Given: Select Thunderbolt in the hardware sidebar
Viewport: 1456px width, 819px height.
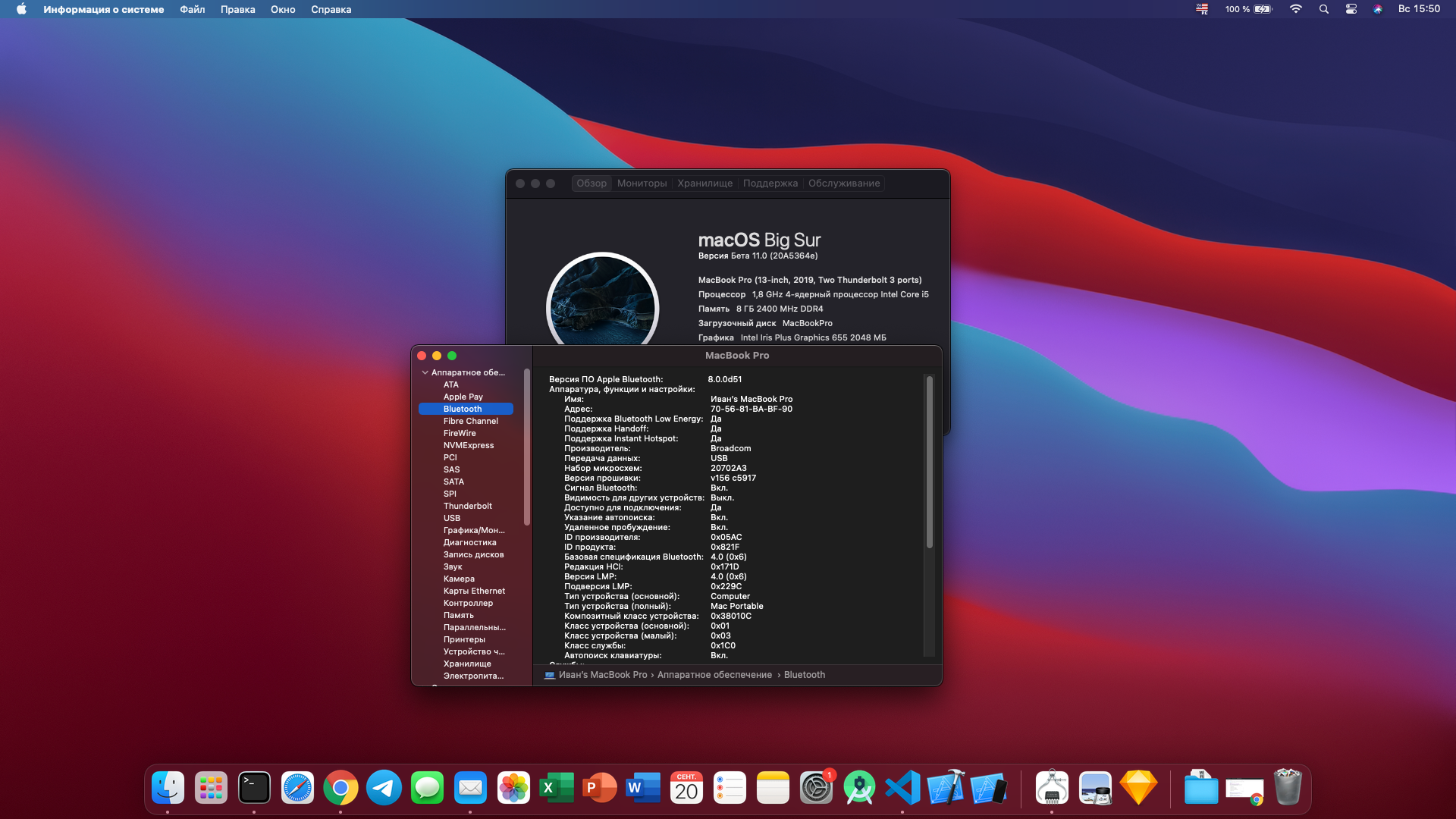Looking at the screenshot, I should [x=467, y=506].
